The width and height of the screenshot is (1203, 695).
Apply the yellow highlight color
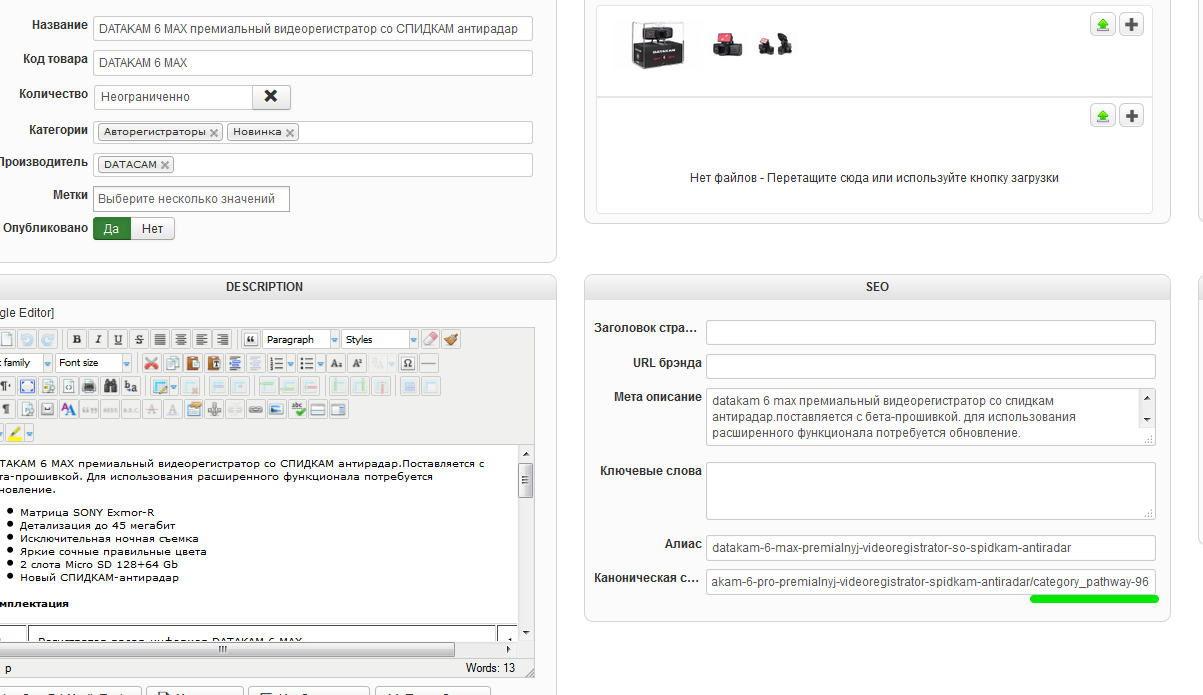click(15, 432)
